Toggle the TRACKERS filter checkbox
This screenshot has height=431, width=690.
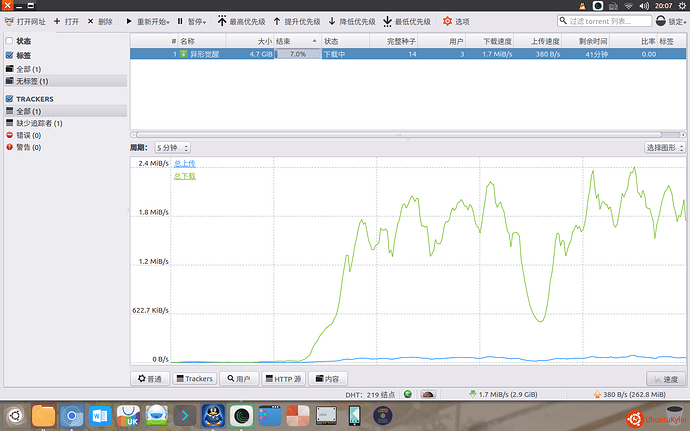tap(9, 99)
